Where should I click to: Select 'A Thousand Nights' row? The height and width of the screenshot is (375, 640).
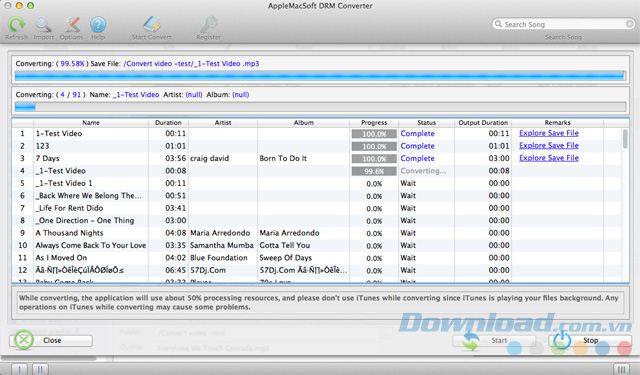(x=316, y=233)
